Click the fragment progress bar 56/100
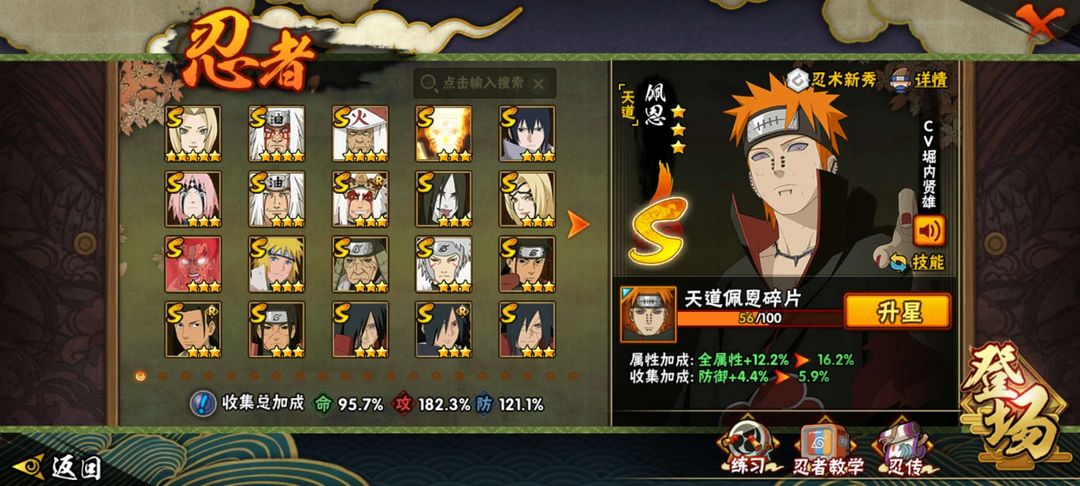1080x486 pixels. pos(760,318)
